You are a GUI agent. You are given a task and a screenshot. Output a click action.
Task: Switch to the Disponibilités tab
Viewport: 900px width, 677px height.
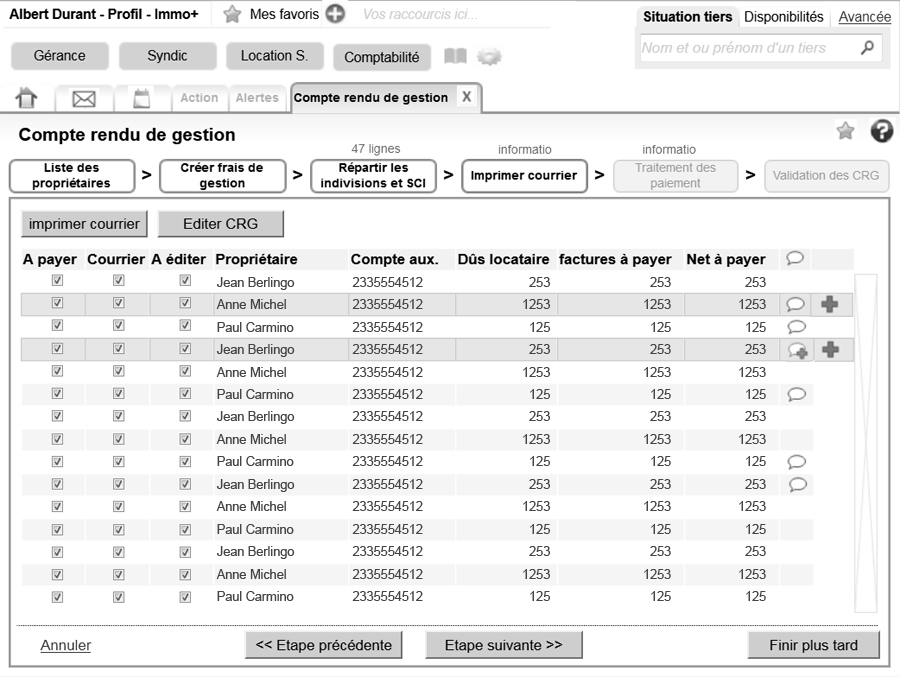[783, 17]
